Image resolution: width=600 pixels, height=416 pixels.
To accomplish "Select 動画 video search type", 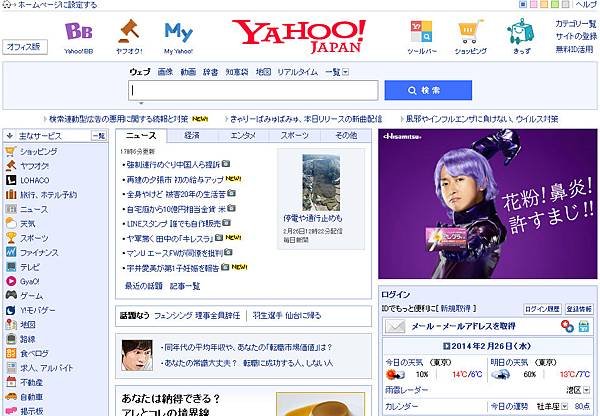I will click(x=188, y=72).
